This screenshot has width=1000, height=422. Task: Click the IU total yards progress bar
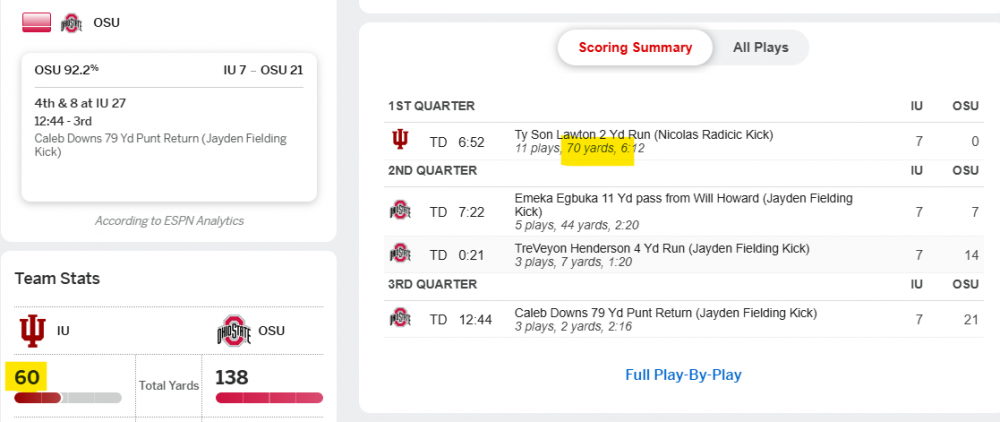(68, 398)
